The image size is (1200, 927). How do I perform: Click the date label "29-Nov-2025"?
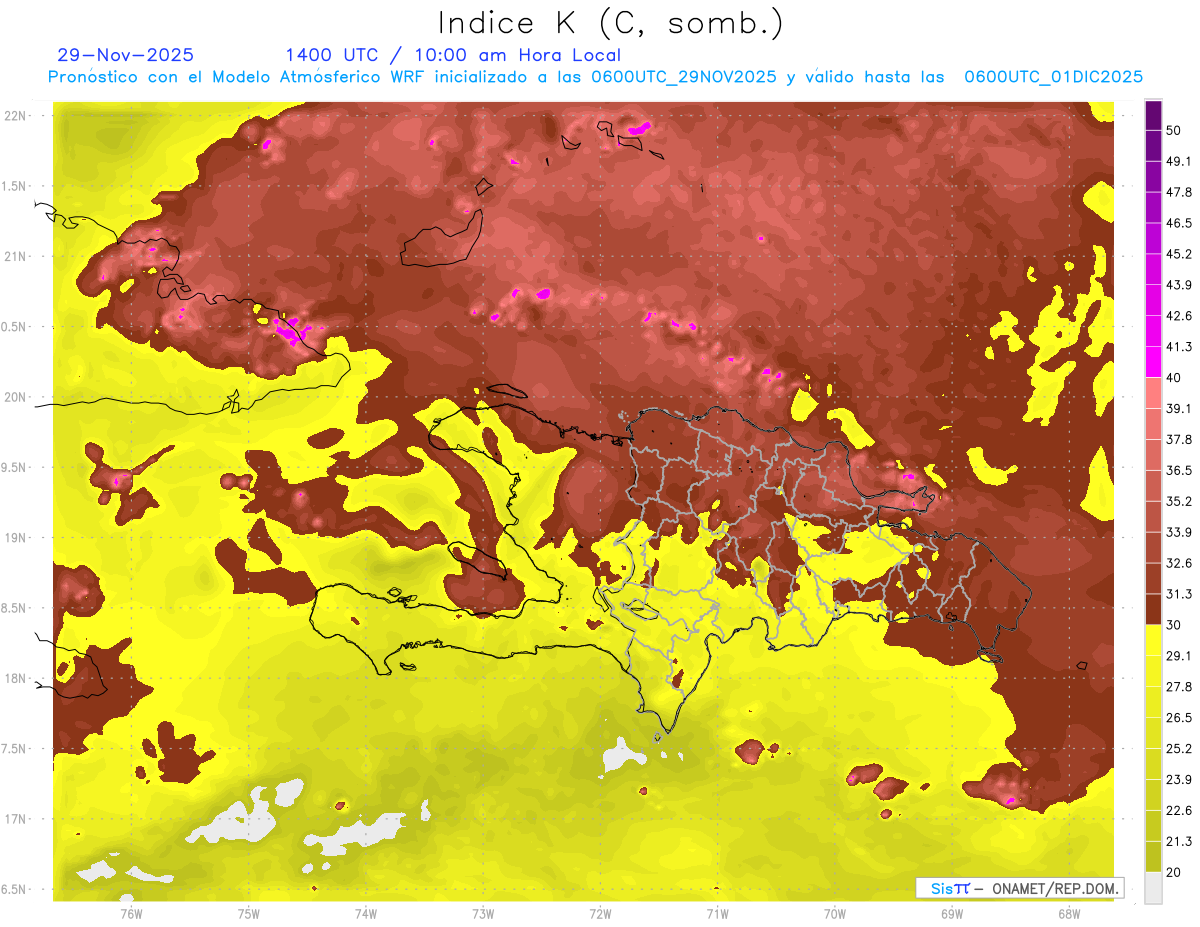click(126, 55)
